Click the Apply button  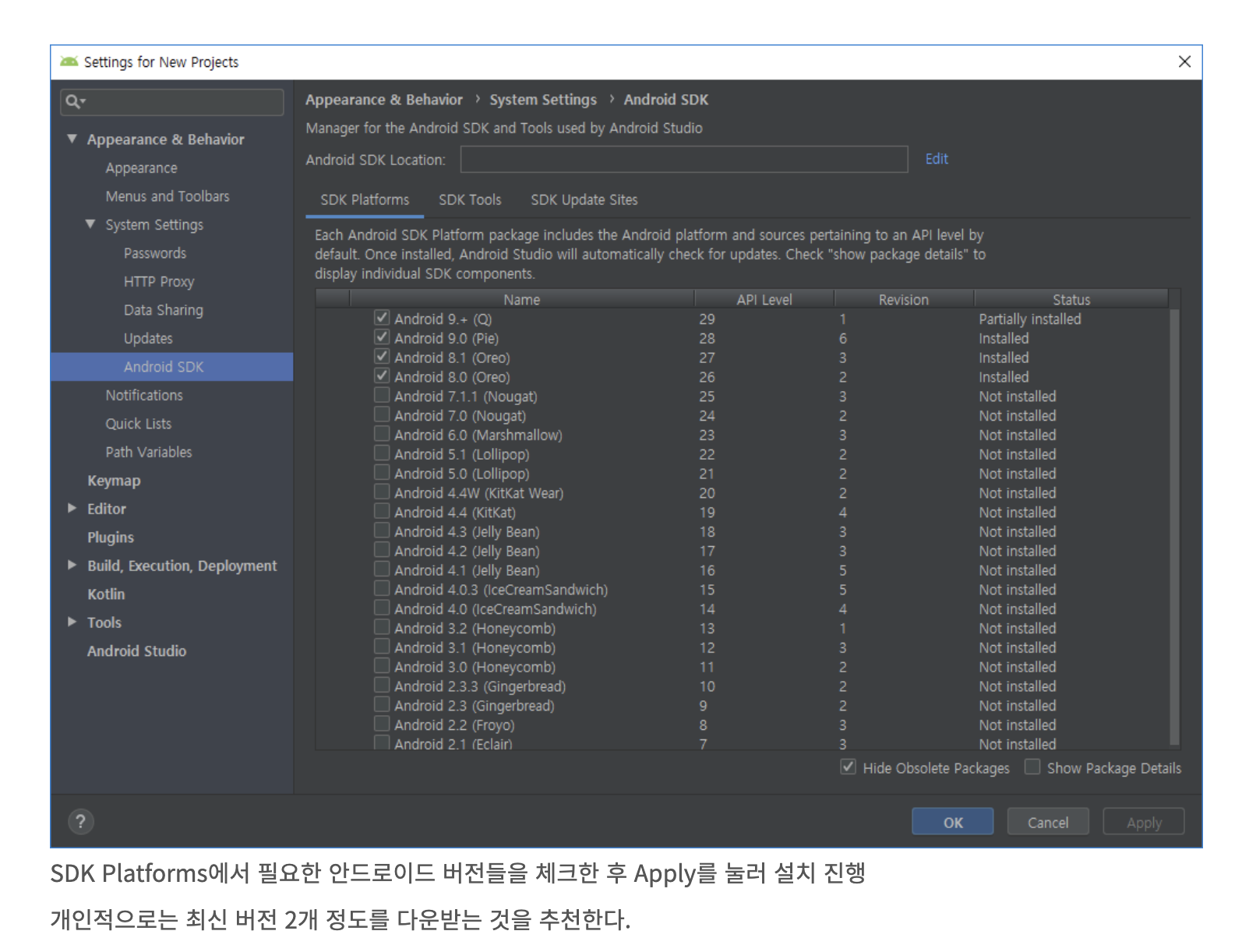pyautogui.click(x=1144, y=822)
